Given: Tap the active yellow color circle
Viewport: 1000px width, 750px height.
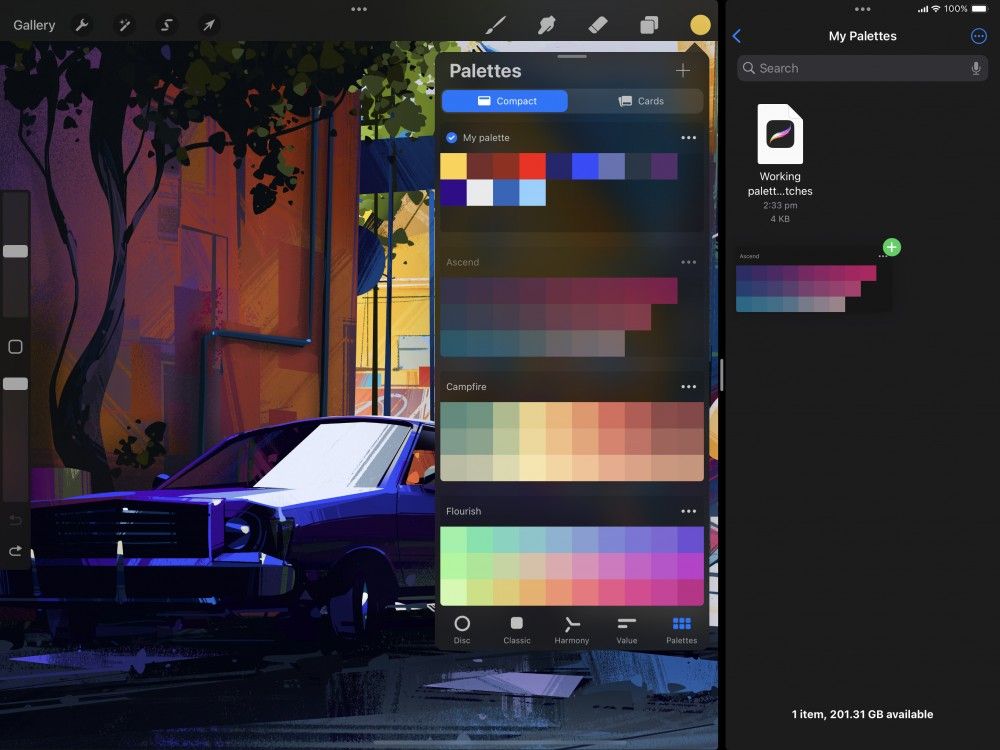Looking at the screenshot, I should pyautogui.click(x=700, y=25).
